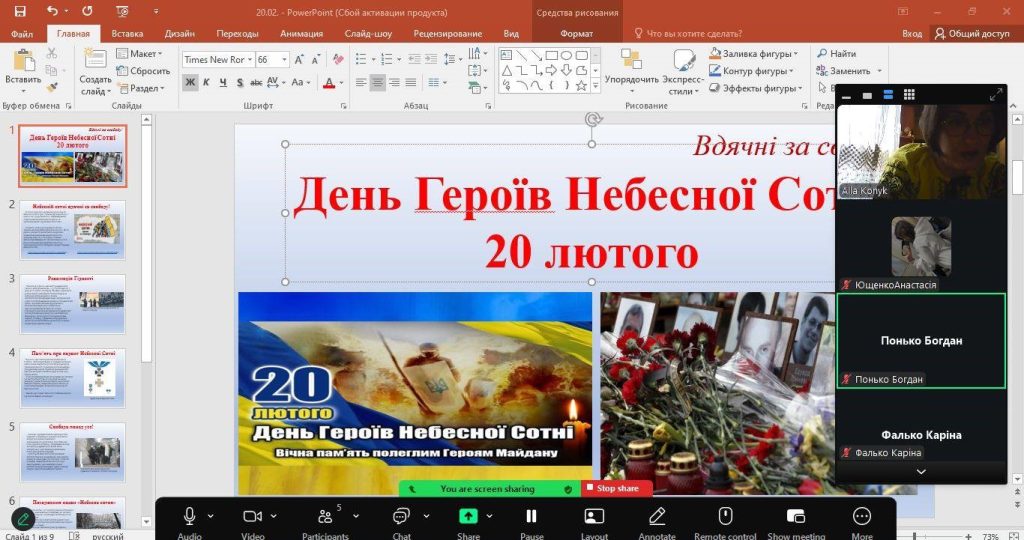Click the Вход sign-in link
Screen dimensions: 1024x540
[912, 33]
